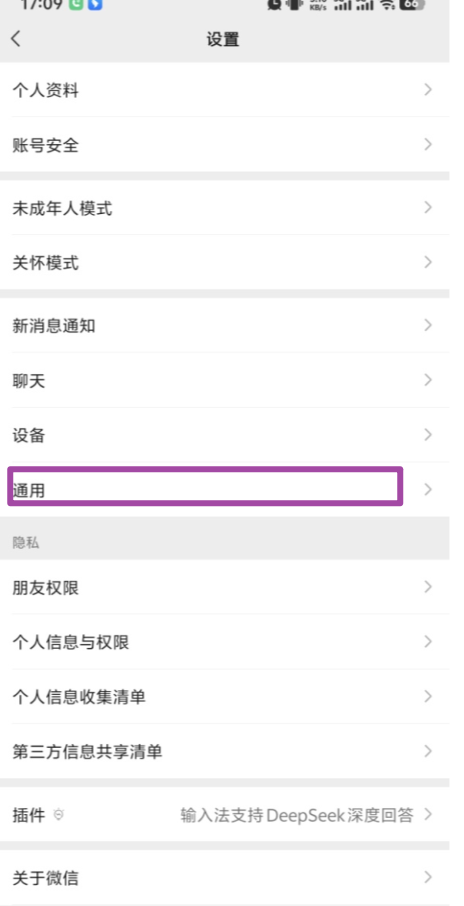View the 第三方信息共享清单 page

point(224,751)
